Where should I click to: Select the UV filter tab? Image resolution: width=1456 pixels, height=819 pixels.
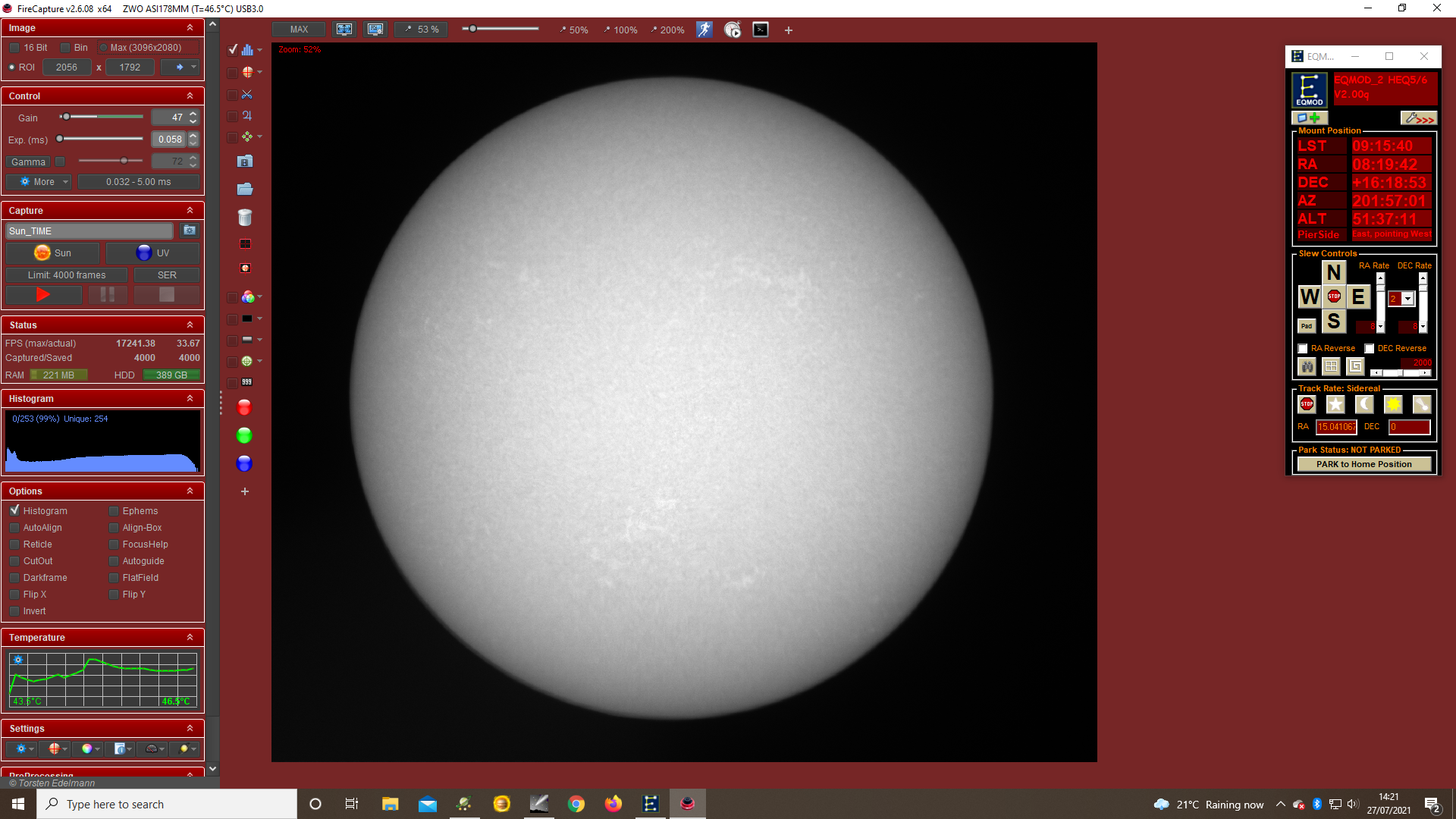[152, 253]
